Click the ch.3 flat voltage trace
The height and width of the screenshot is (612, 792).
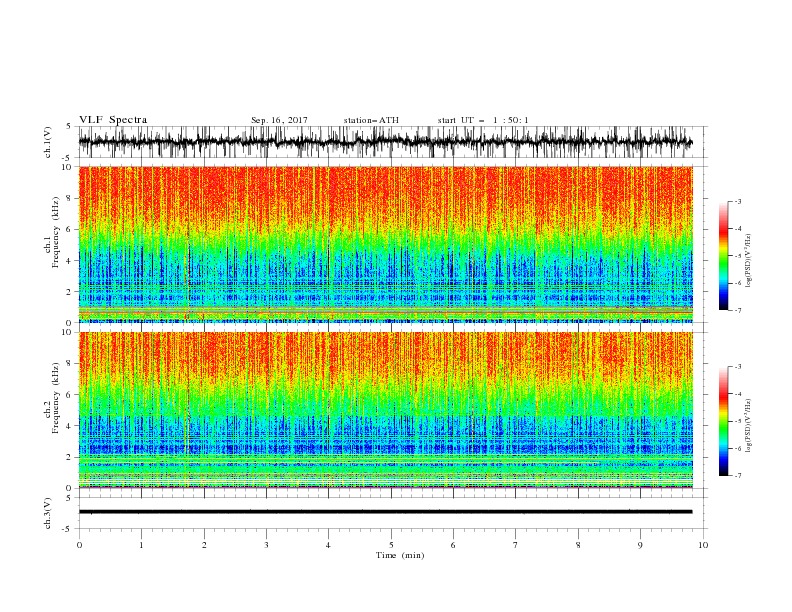386,512
